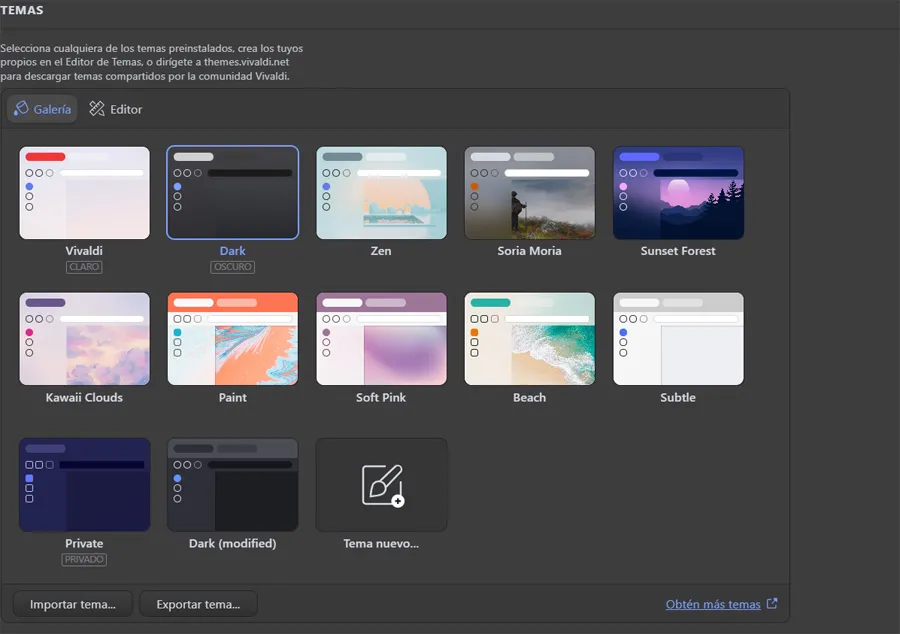Click the external link icon beside Obtén más temas
900x634 pixels.
tap(772, 604)
